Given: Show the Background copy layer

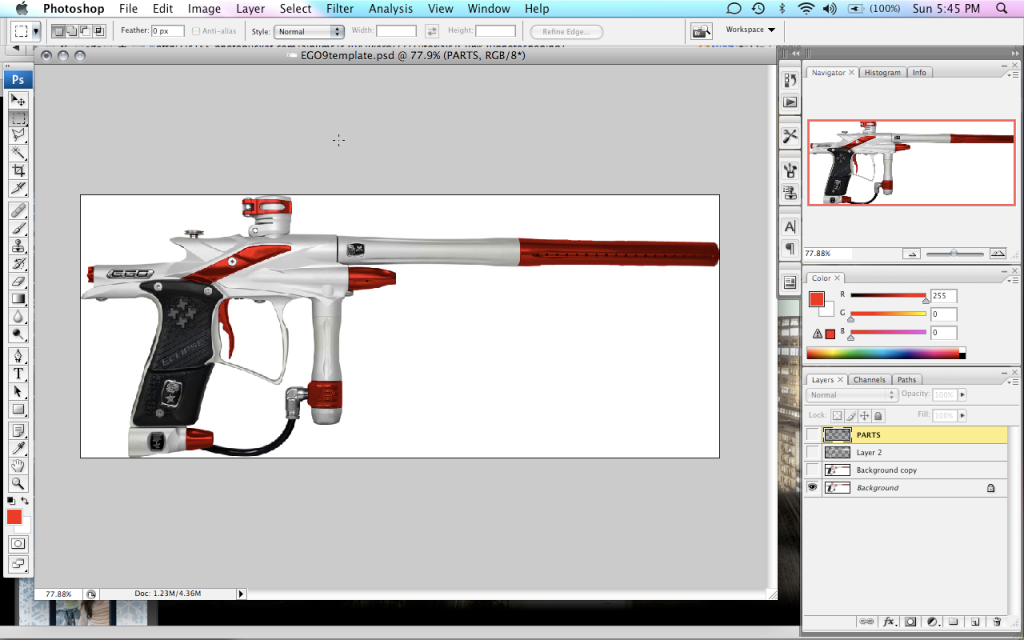Looking at the screenshot, I should [x=812, y=470].
